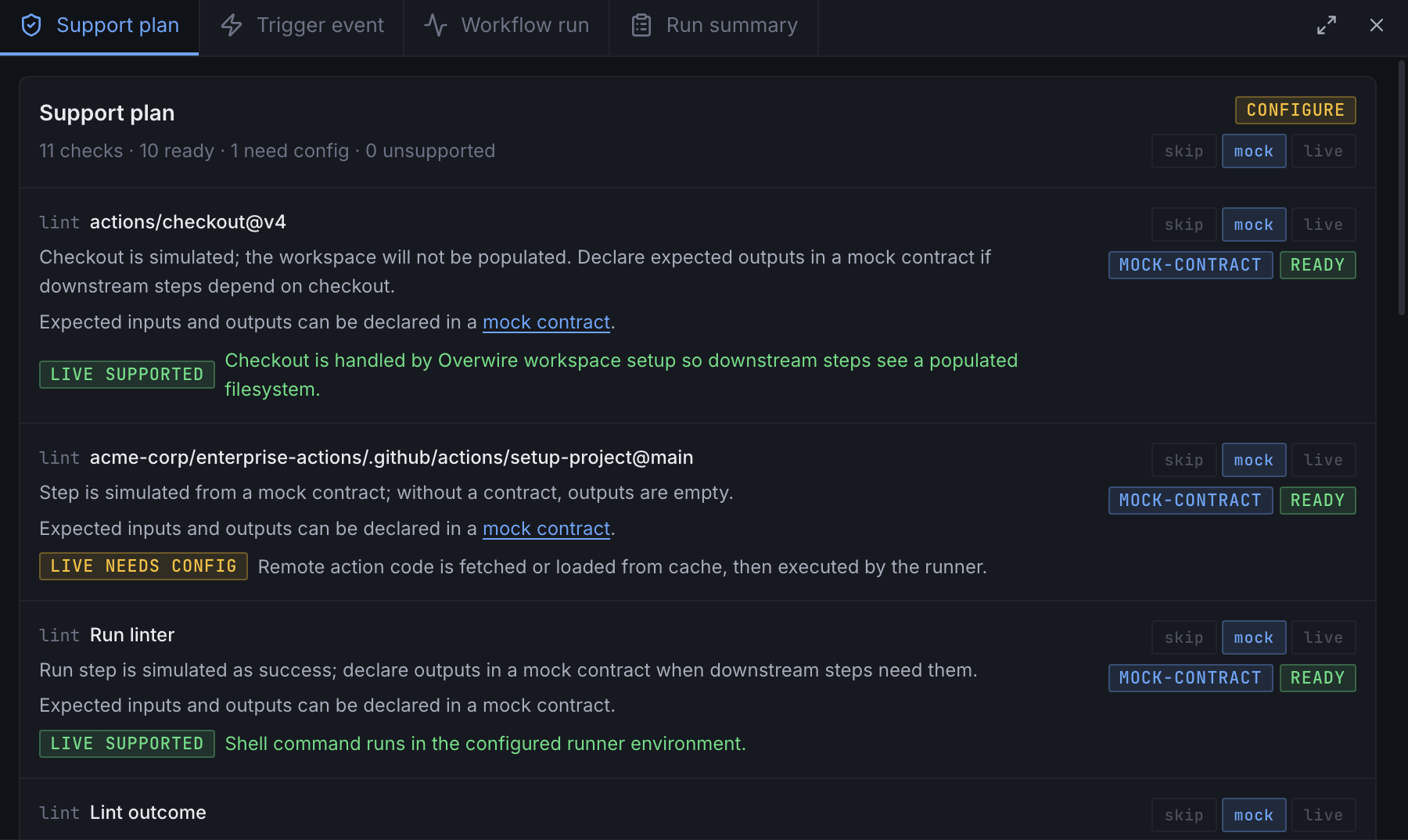
Task: Click the LIVE NEEDS CONFIG badge
Action: (143, 566)
